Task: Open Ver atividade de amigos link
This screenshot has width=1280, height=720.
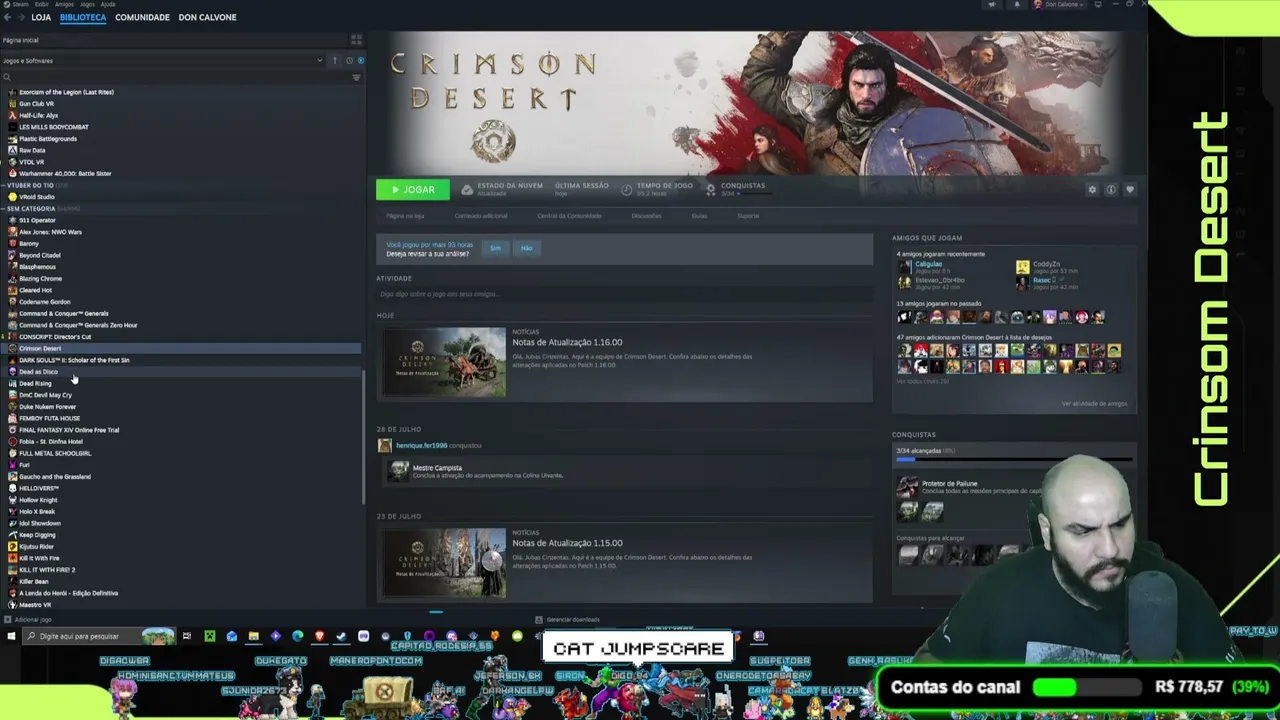Action: pos(1094,404)
